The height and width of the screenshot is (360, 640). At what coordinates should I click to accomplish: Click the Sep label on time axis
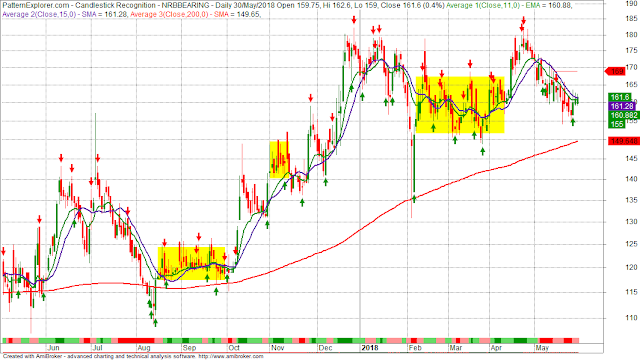pos(189,348)
